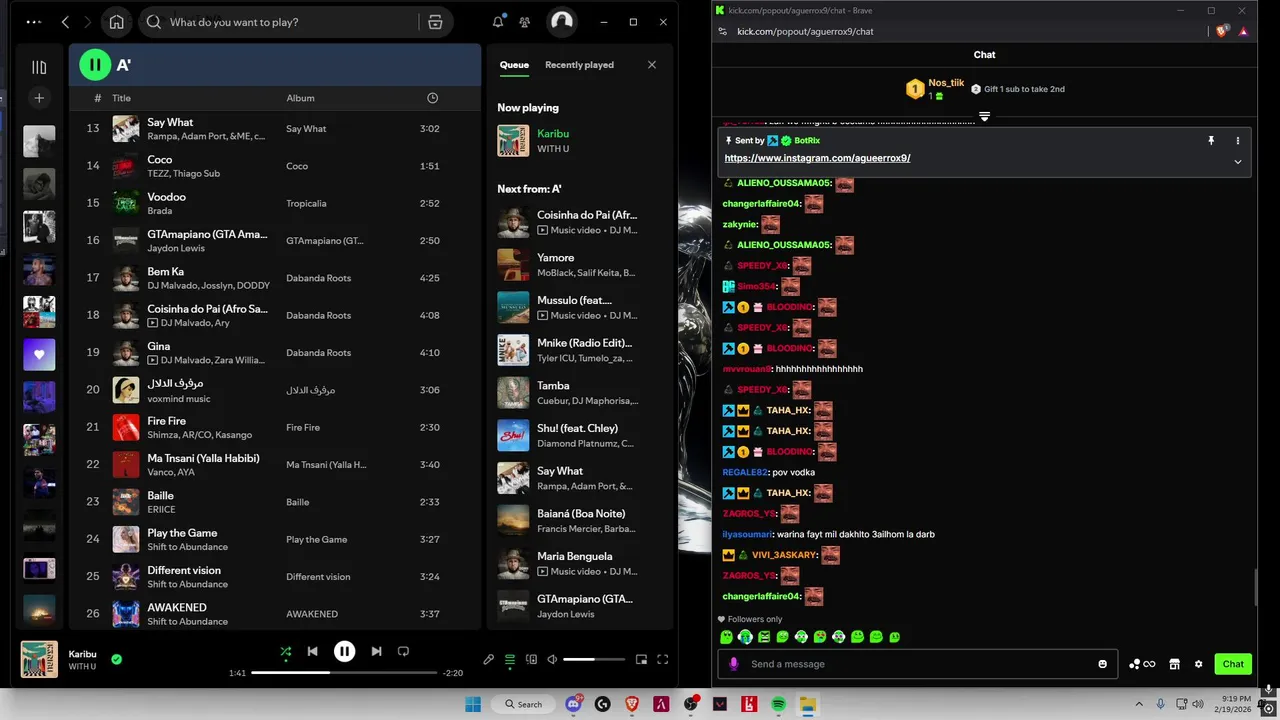Toggle shuffle in Spotify player
The height and width of the screenshot is (720, 1280).
click(286, 651)
